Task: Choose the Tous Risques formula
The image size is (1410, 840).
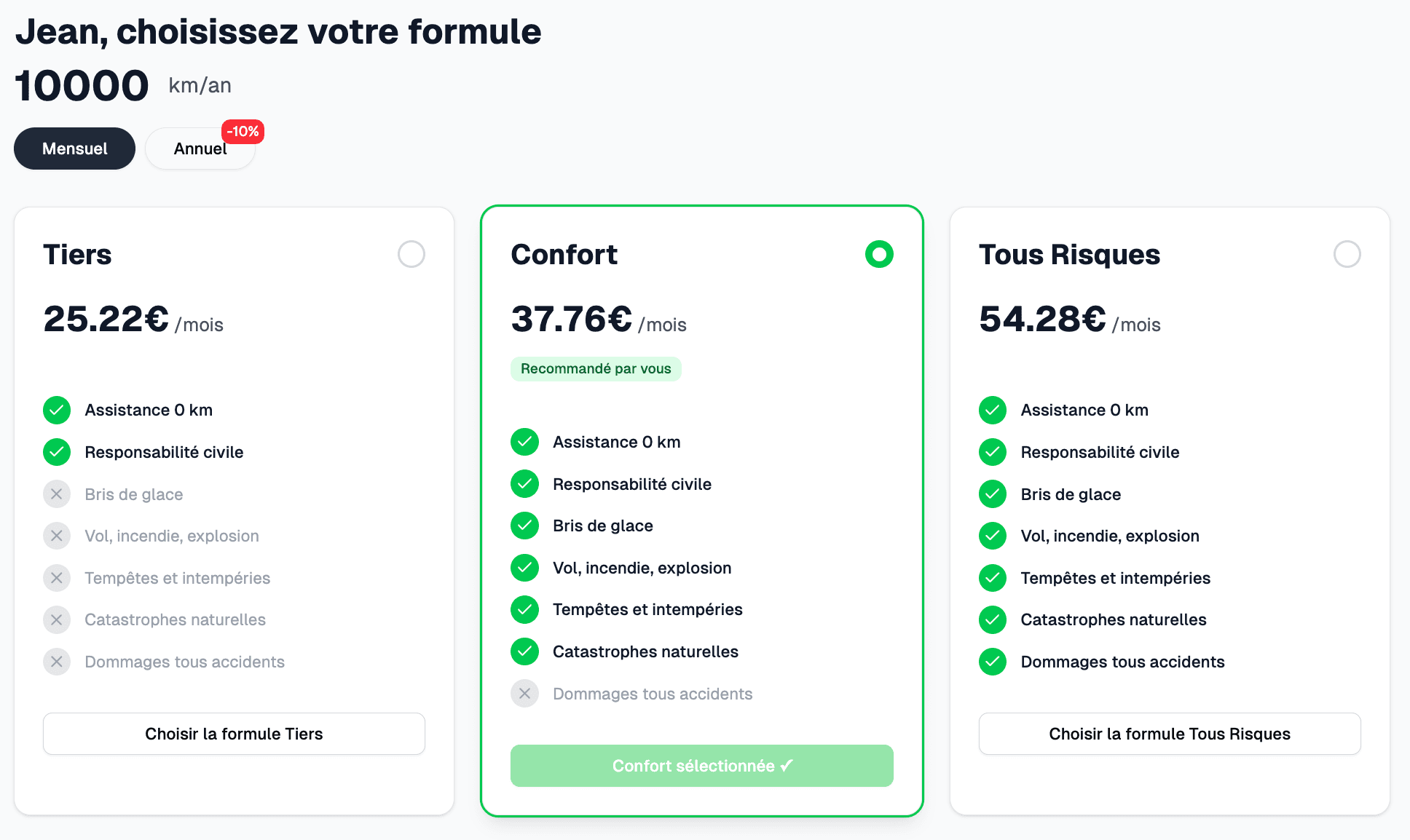Action: [1169, 734]
